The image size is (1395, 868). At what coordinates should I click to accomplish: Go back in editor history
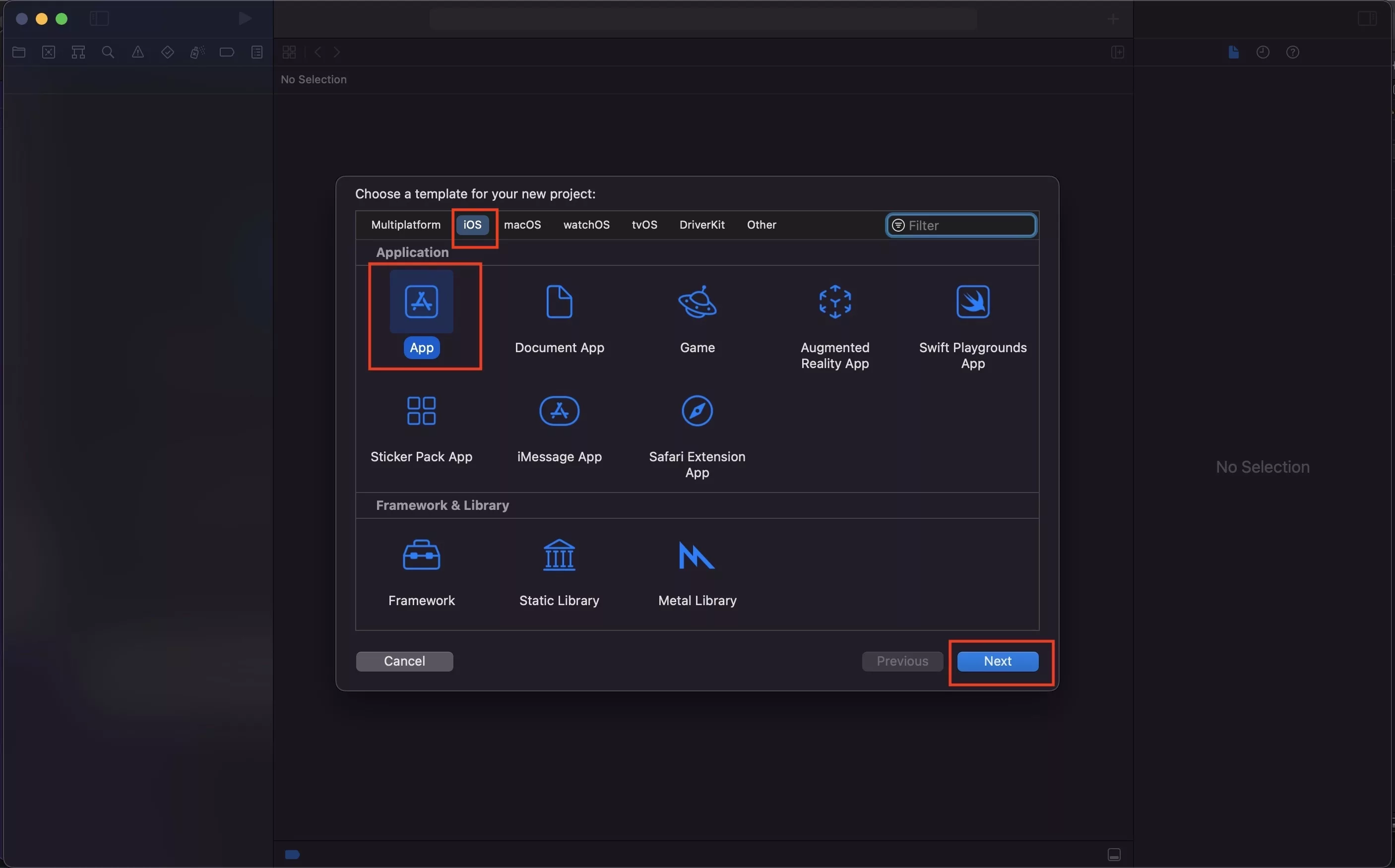(317, 52)
